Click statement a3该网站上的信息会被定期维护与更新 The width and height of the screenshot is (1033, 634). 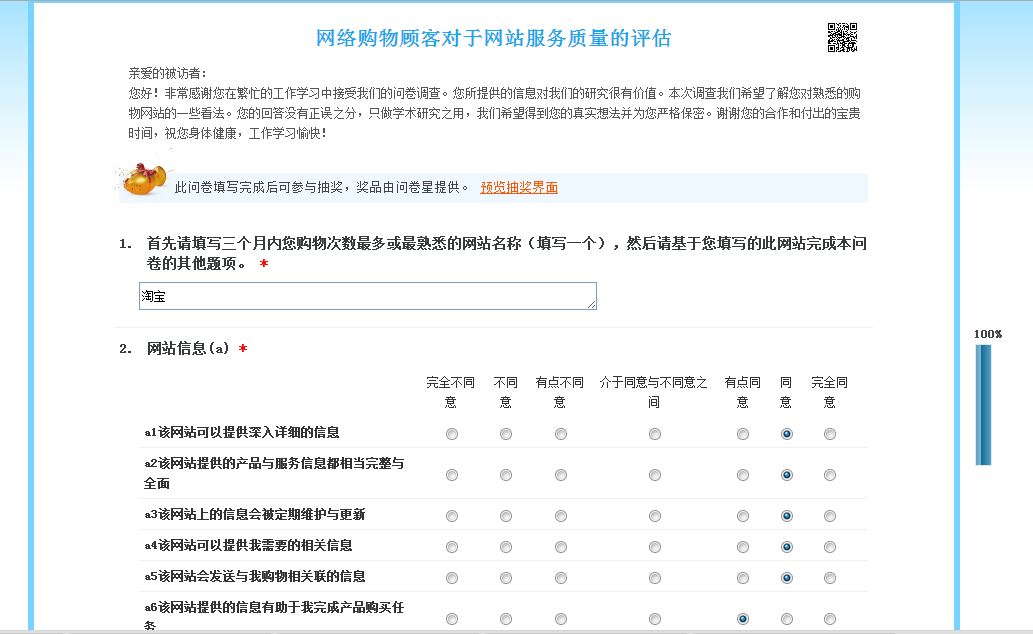255,514
